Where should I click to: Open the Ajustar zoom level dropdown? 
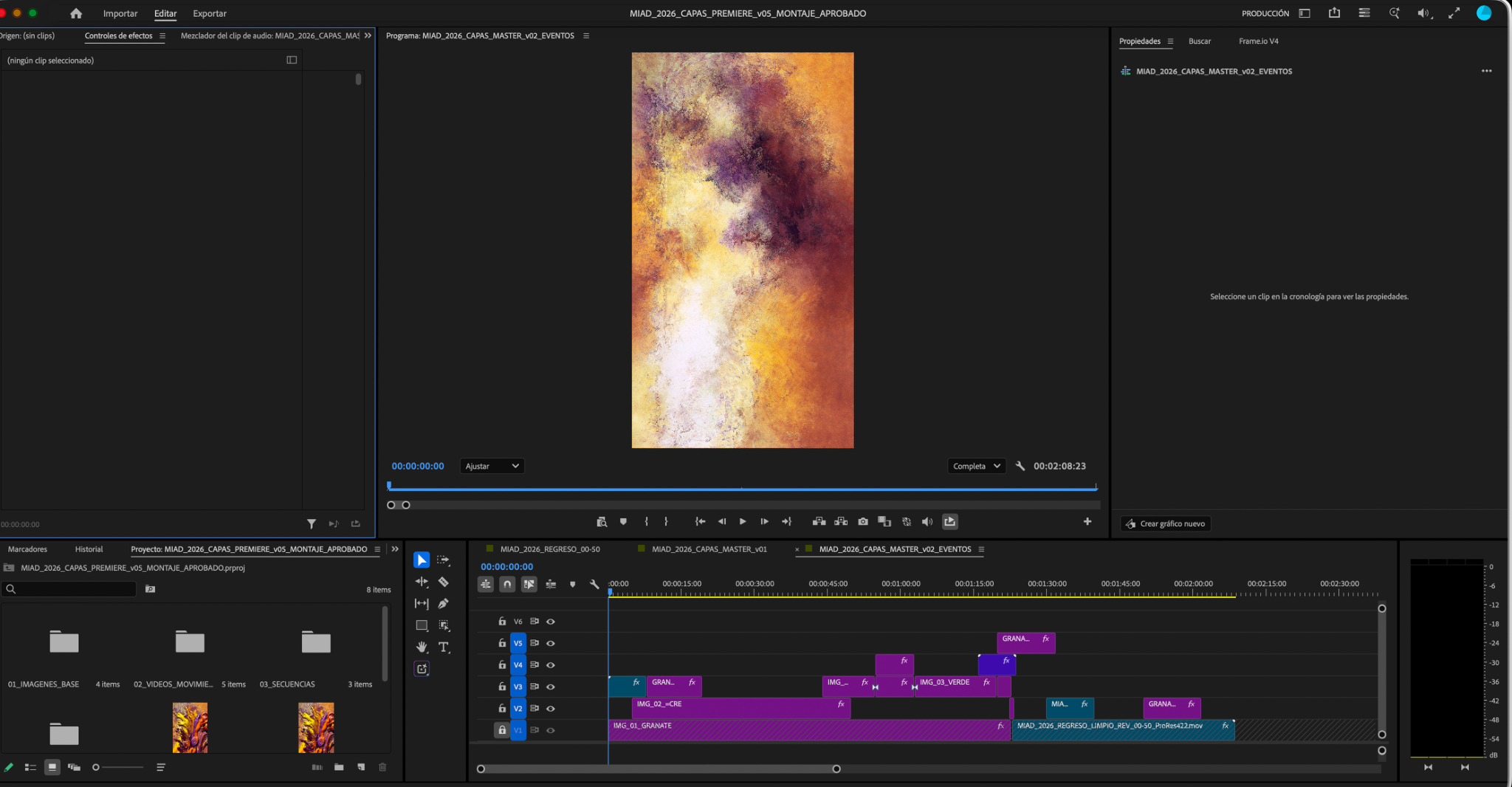[x=492, y=467]
